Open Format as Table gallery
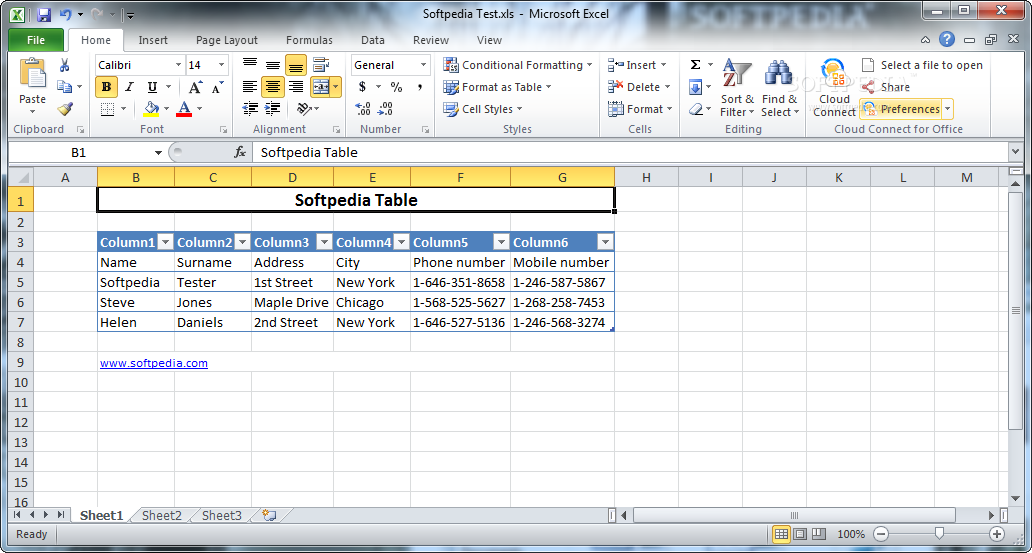Viewport: 1032px width, 553px height. click(x=498, y=87)
